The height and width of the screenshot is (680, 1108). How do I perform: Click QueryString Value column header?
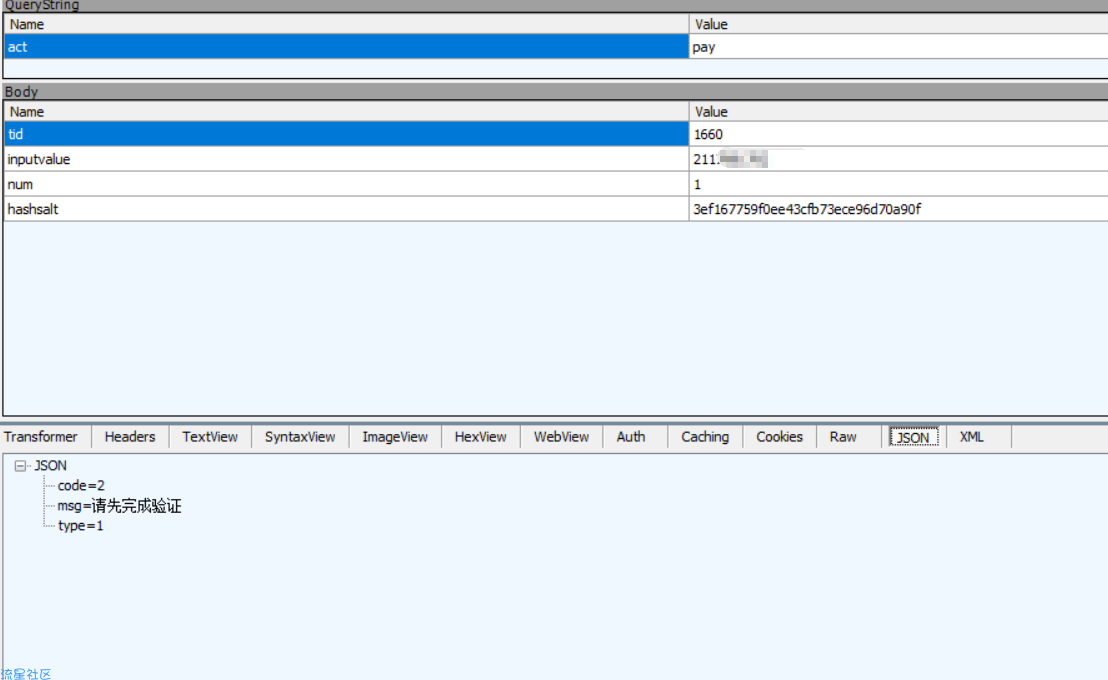click(898, 24)
